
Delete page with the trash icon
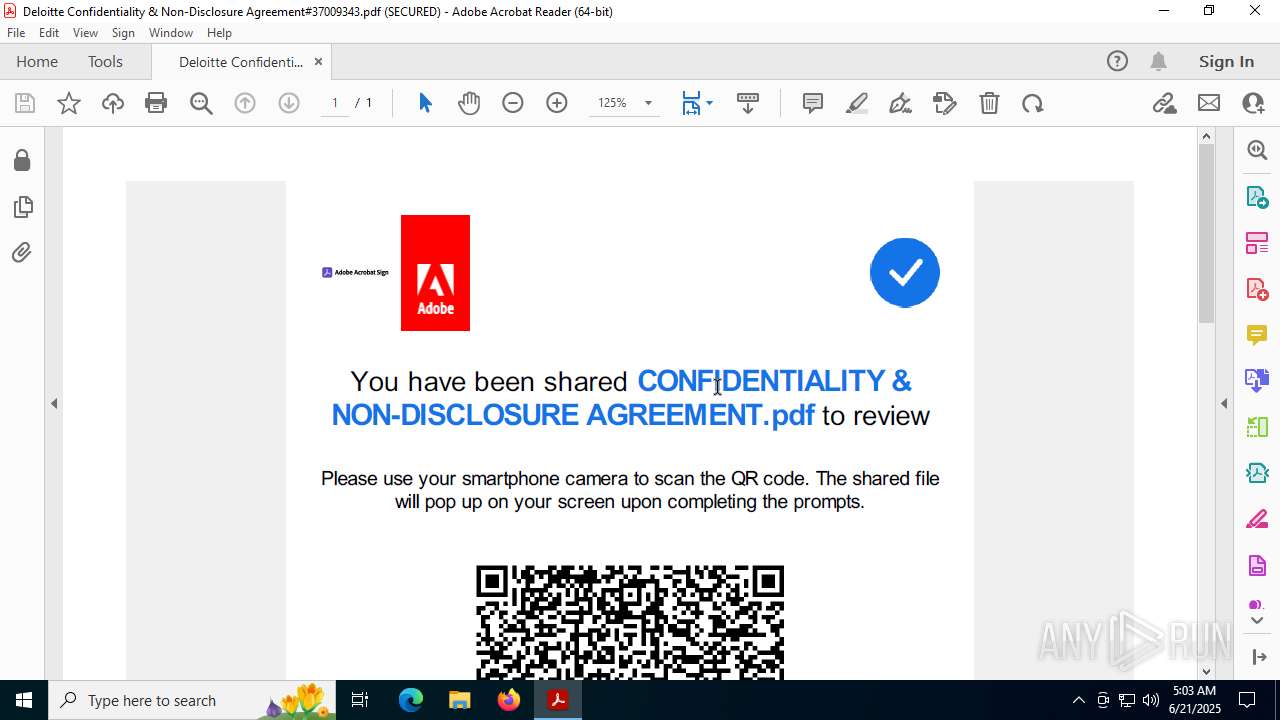tap(989, 103)
